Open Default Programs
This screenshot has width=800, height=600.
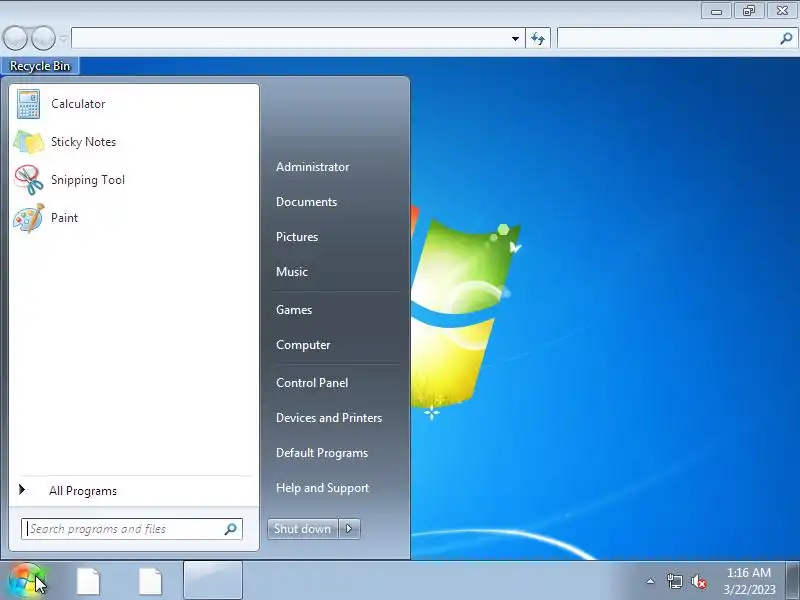(x=321, y=453)
